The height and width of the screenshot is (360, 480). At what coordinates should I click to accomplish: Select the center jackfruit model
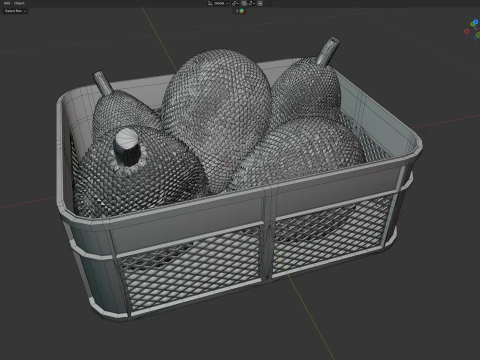tap(217, 113)
